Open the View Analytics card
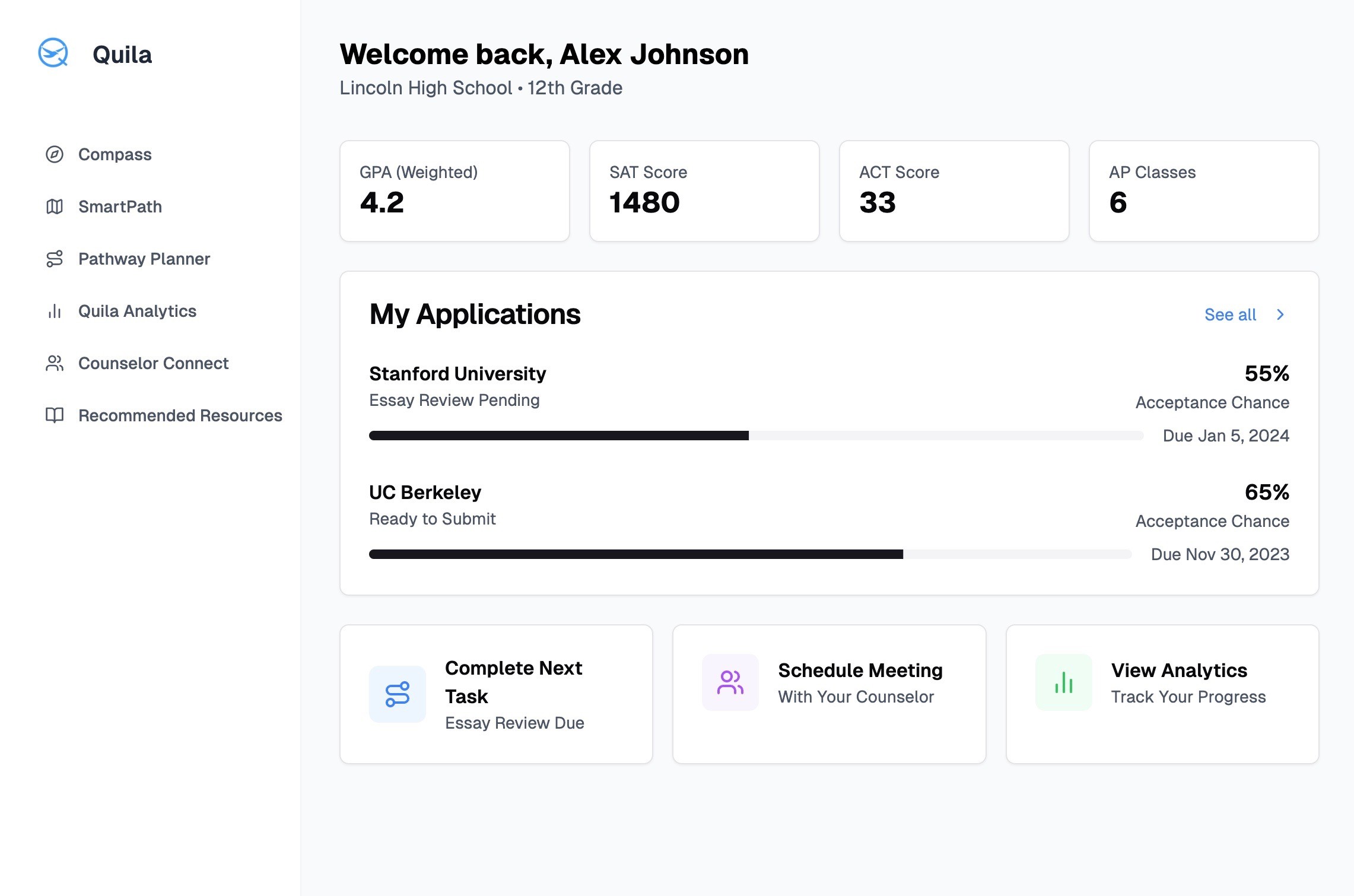The image size is (1354, 896). click(x=1162, y=694)
